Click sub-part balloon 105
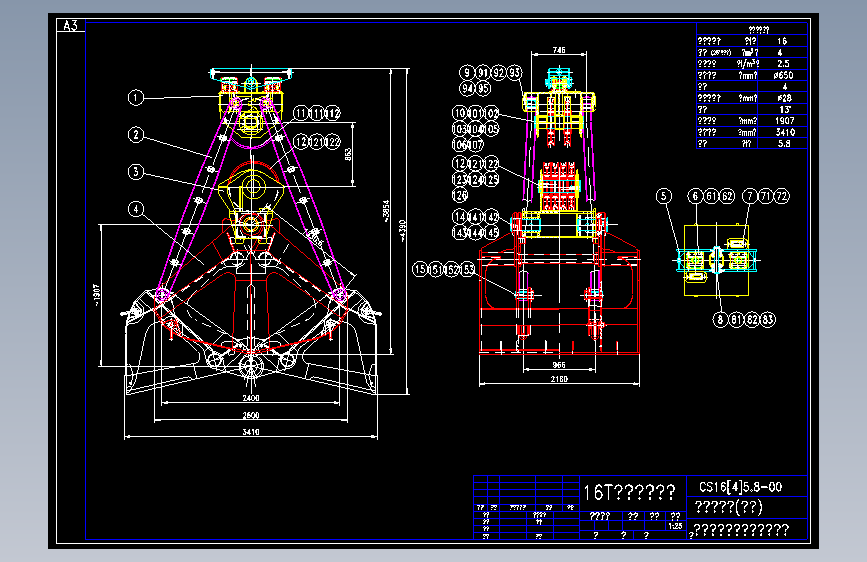This screenshot has height=562, width=867. click(x=492, y=129)
